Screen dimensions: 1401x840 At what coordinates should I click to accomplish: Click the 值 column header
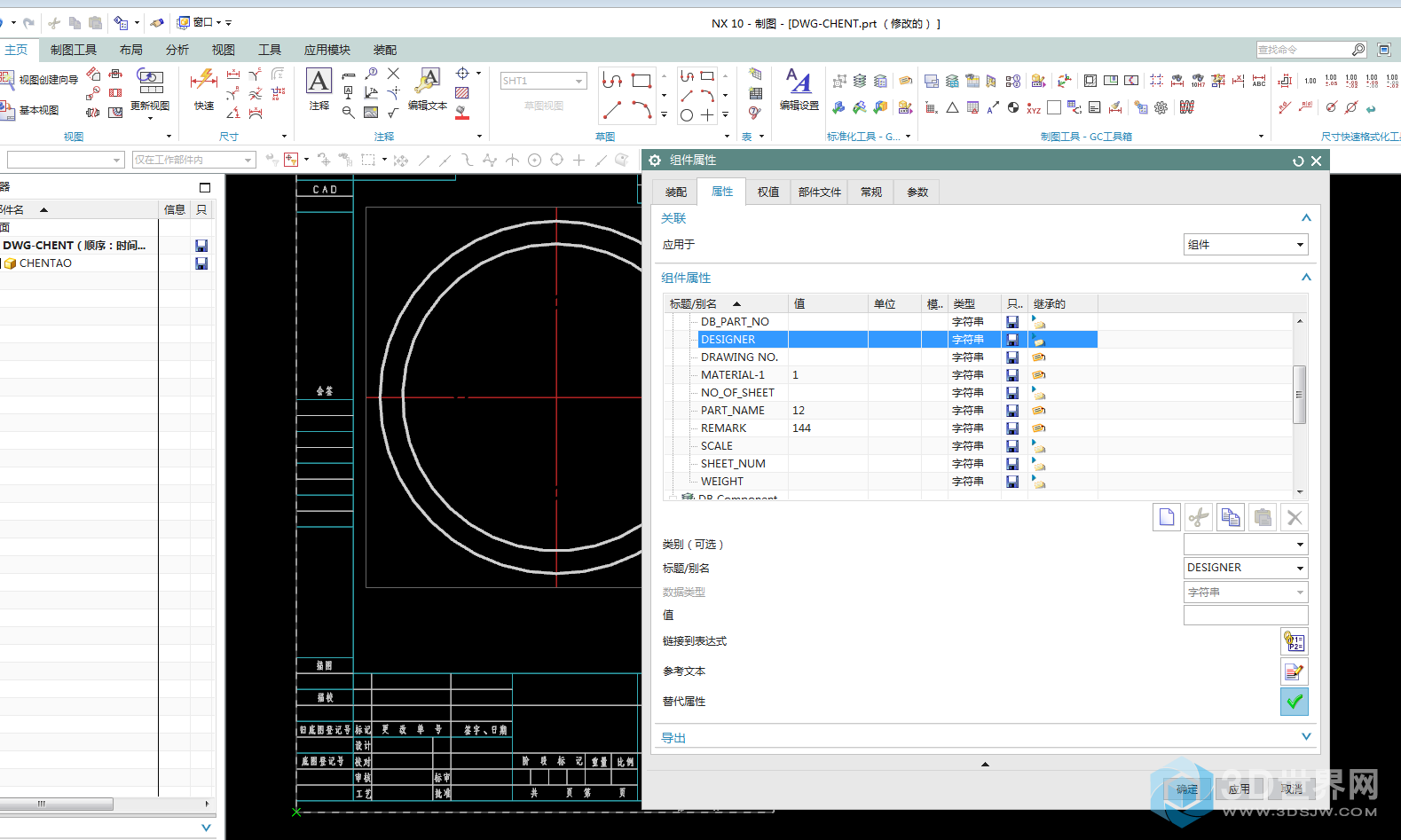828,303
